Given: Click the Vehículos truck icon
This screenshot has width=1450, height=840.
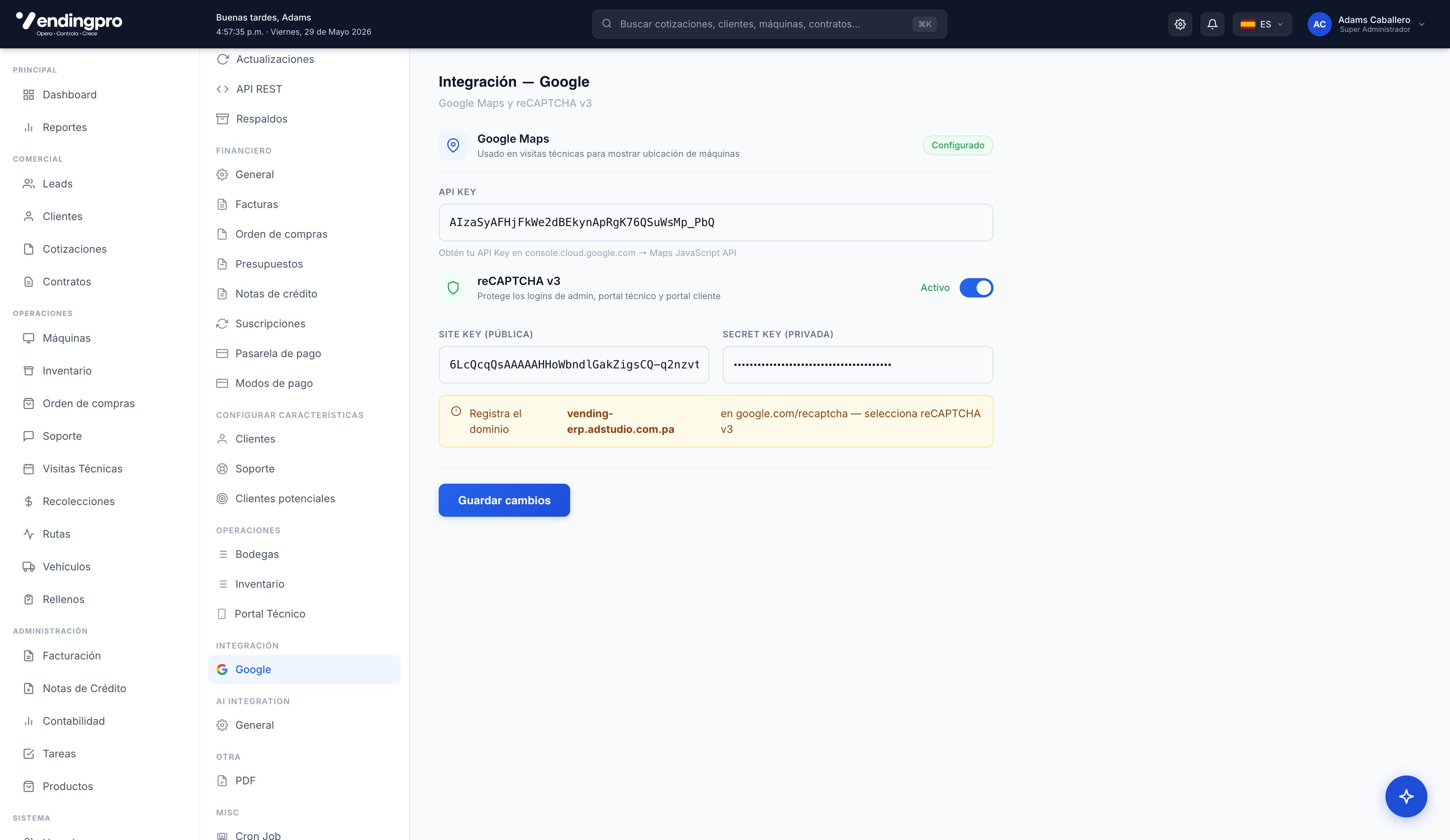Looking at the screenshot, I should (28, 567).
